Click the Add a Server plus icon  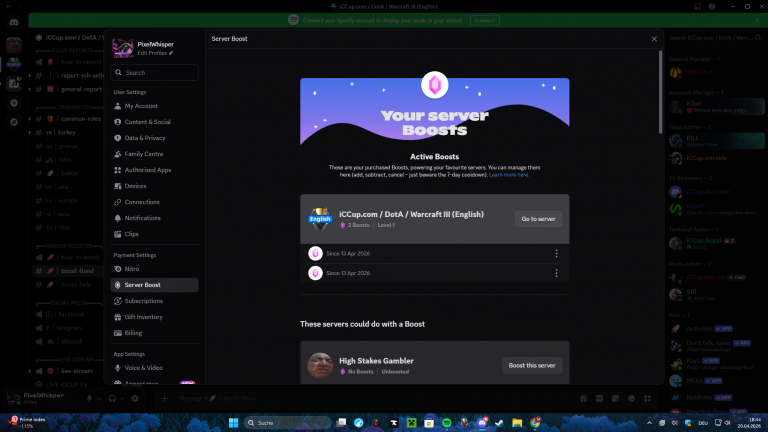tap(14, 103)
